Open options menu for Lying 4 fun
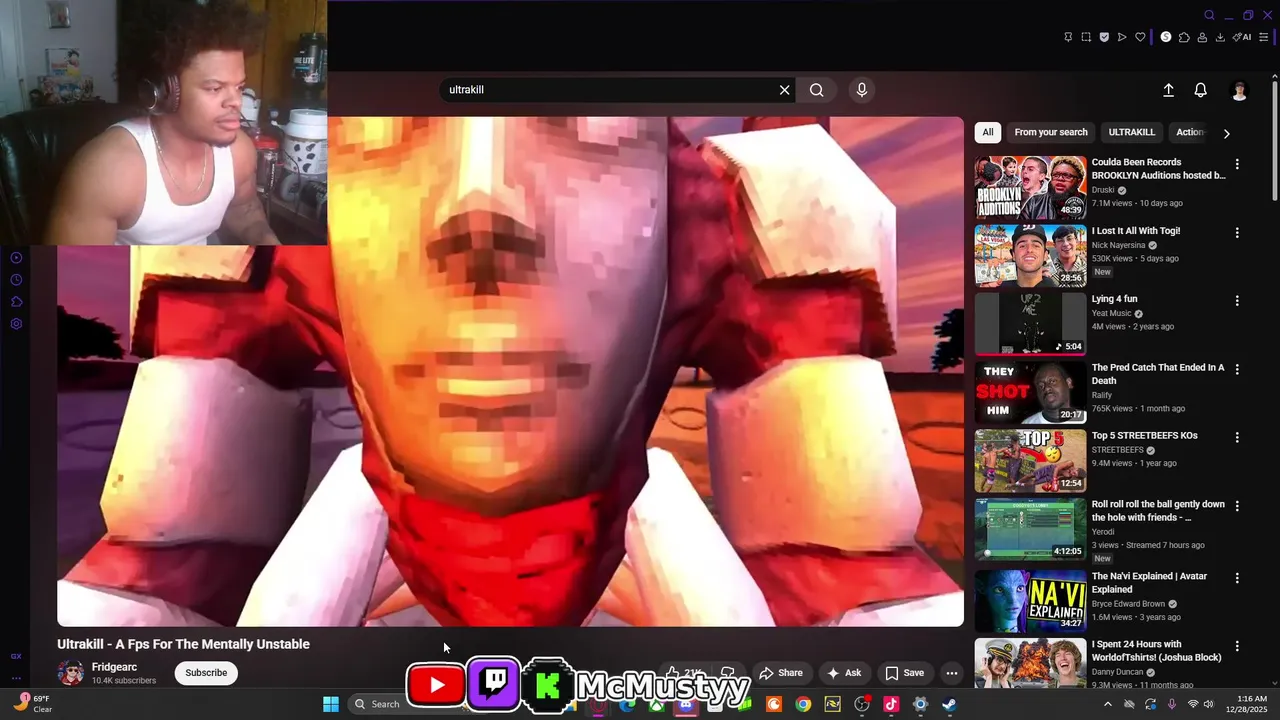Screen dimensions: 1280x720 click(x=1237, y=301)
